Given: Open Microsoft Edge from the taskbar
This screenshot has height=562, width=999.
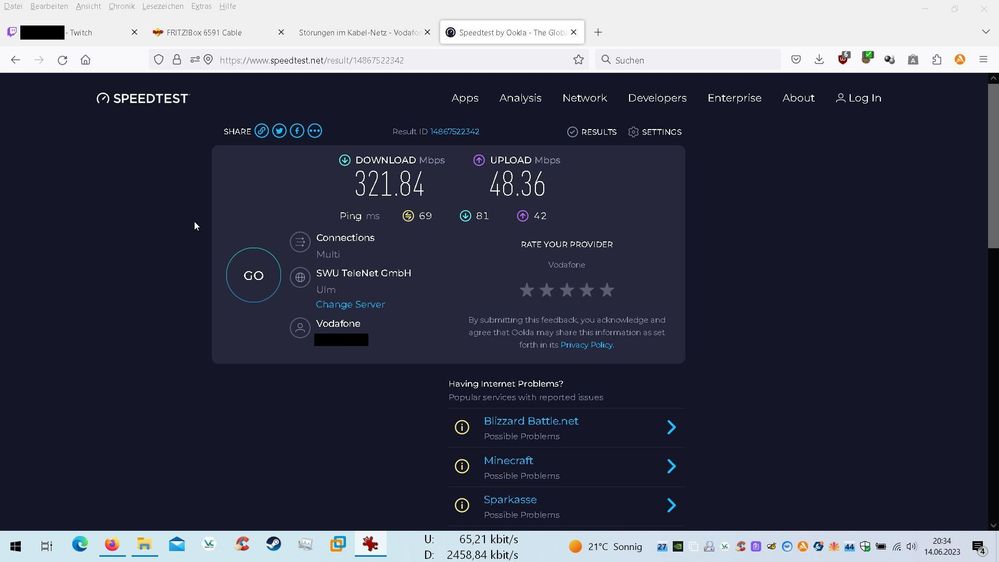Looking at the screenshot, I should 80,545.
